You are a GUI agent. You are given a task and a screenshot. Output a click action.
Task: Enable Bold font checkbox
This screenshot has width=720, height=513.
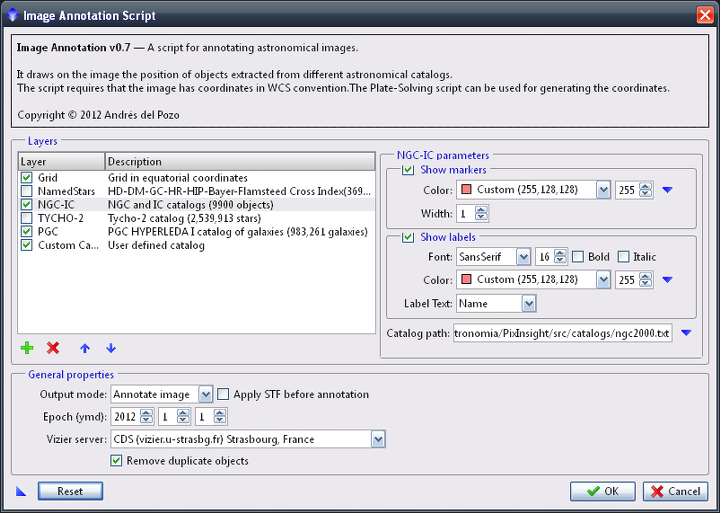pyautogui.click(x=578, y=257)
